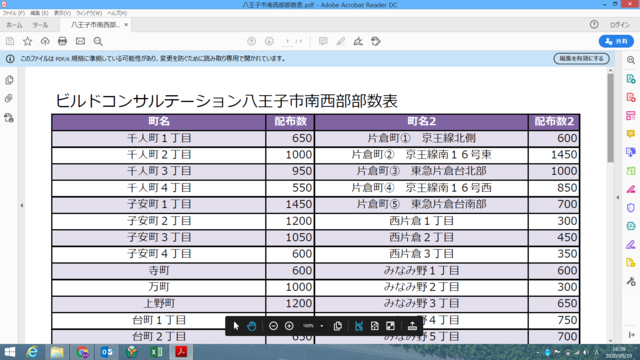Expand left navigation pane arrow
This screenshot has height=360, width=640.
pyautogui.click(x=22, y=205)
